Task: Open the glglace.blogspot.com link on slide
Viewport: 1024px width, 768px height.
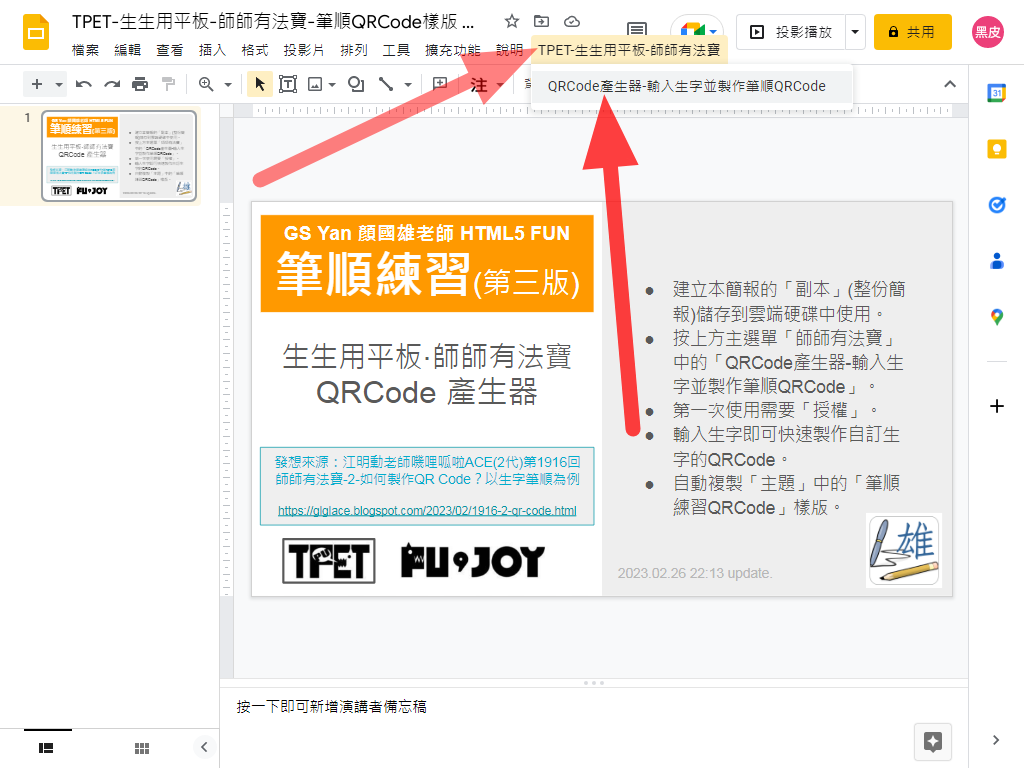Action: coord(427,511)
